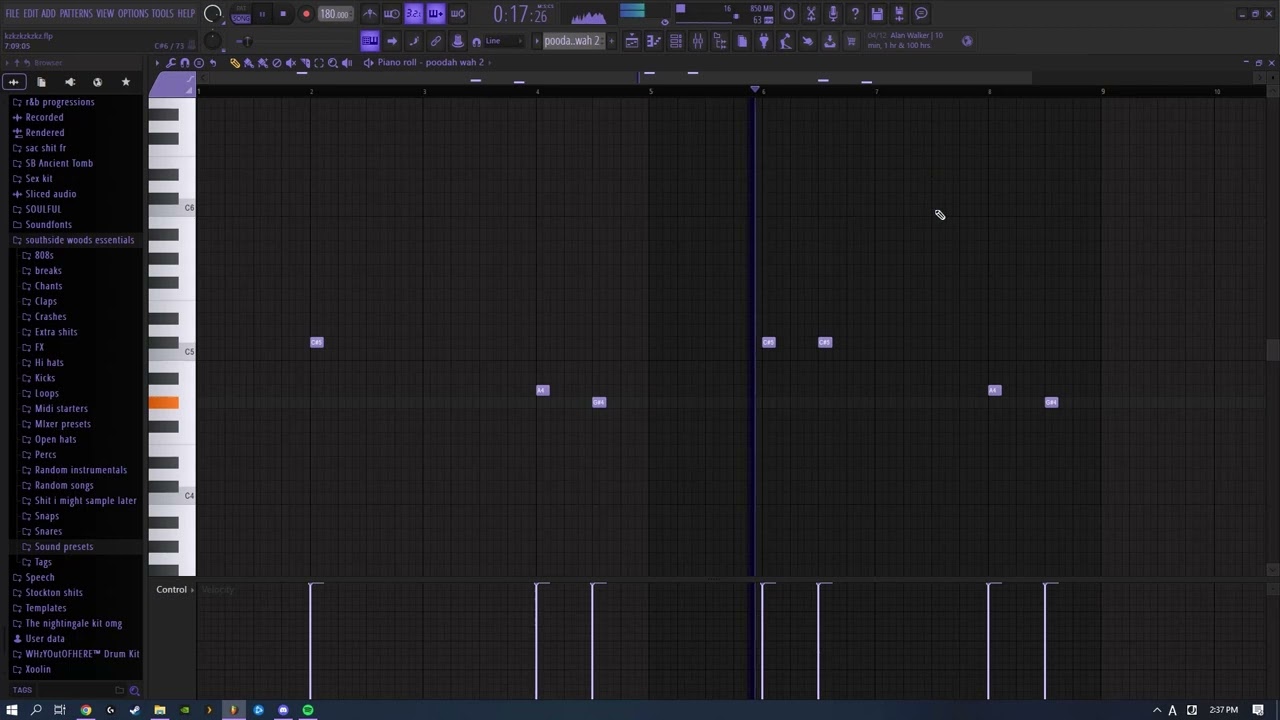1280x720 pixels.
Task: Toggle blend recording overdub
Action: [x=435, y=14]
